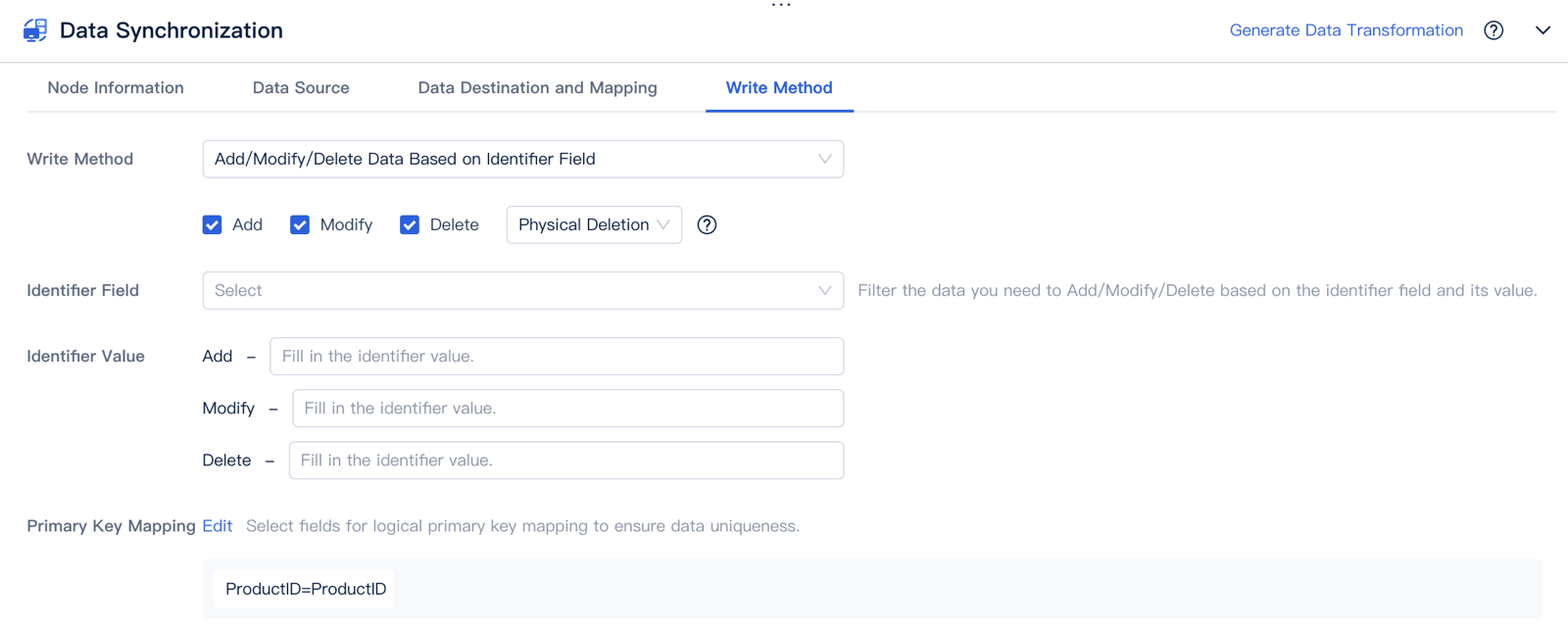Switch to the Data Source tab
This screenshot has height=633, width=1568.
pyautogui.click(x=301, y=87)
